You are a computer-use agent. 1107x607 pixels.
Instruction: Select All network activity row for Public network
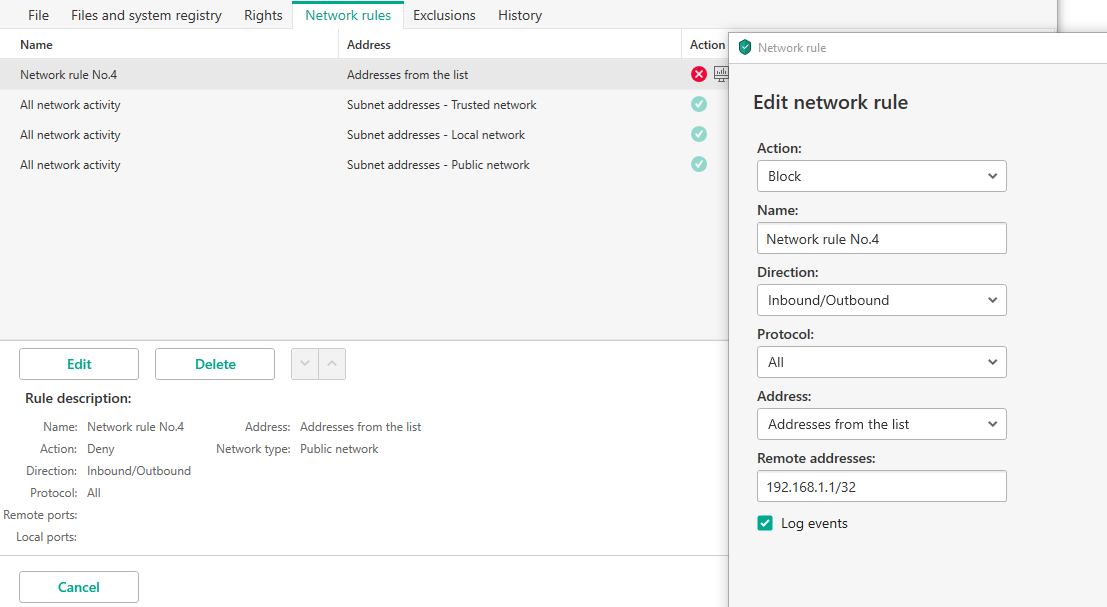click(x=364, y=164)
